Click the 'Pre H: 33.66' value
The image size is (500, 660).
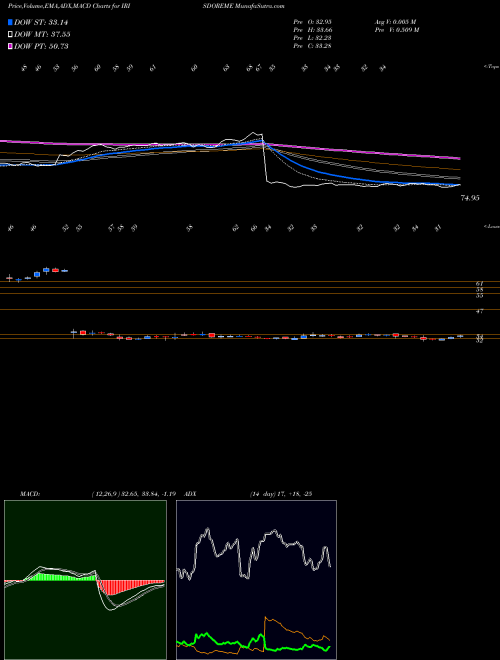[312, 30]
